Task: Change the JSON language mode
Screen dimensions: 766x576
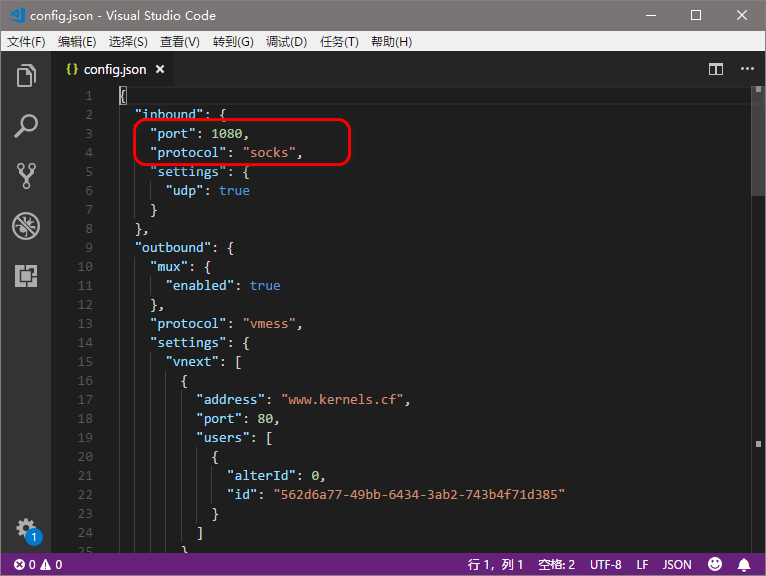Action: click(677, 565)
